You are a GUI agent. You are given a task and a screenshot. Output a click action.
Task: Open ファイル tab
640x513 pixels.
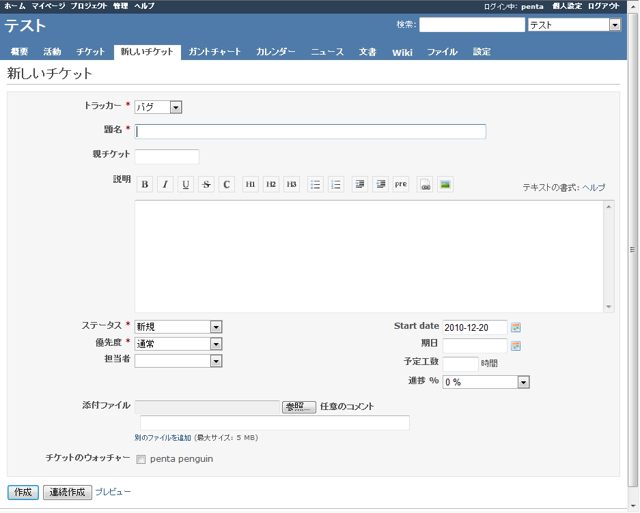(x=442, y=52)
